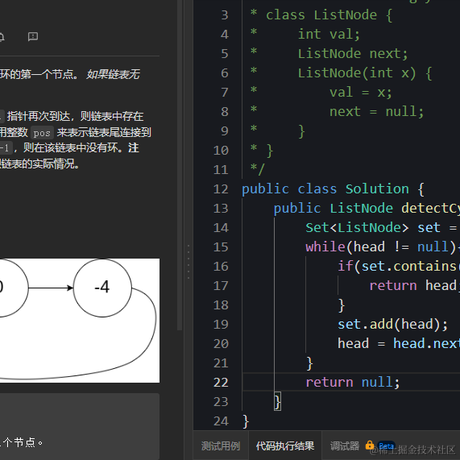Click the text '则在该链表中没有环。注'
460x460 pixels.
81,148
